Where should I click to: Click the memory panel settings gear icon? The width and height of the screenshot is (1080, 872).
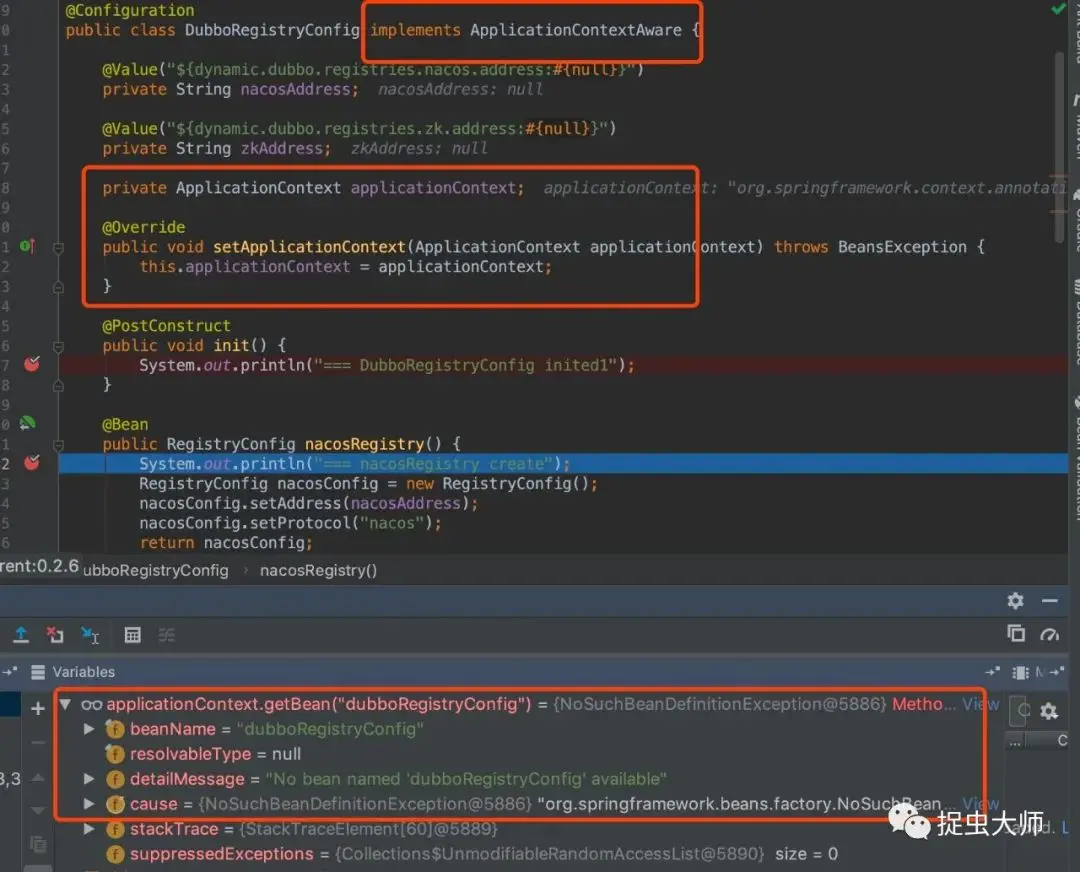pos(1049,711)
